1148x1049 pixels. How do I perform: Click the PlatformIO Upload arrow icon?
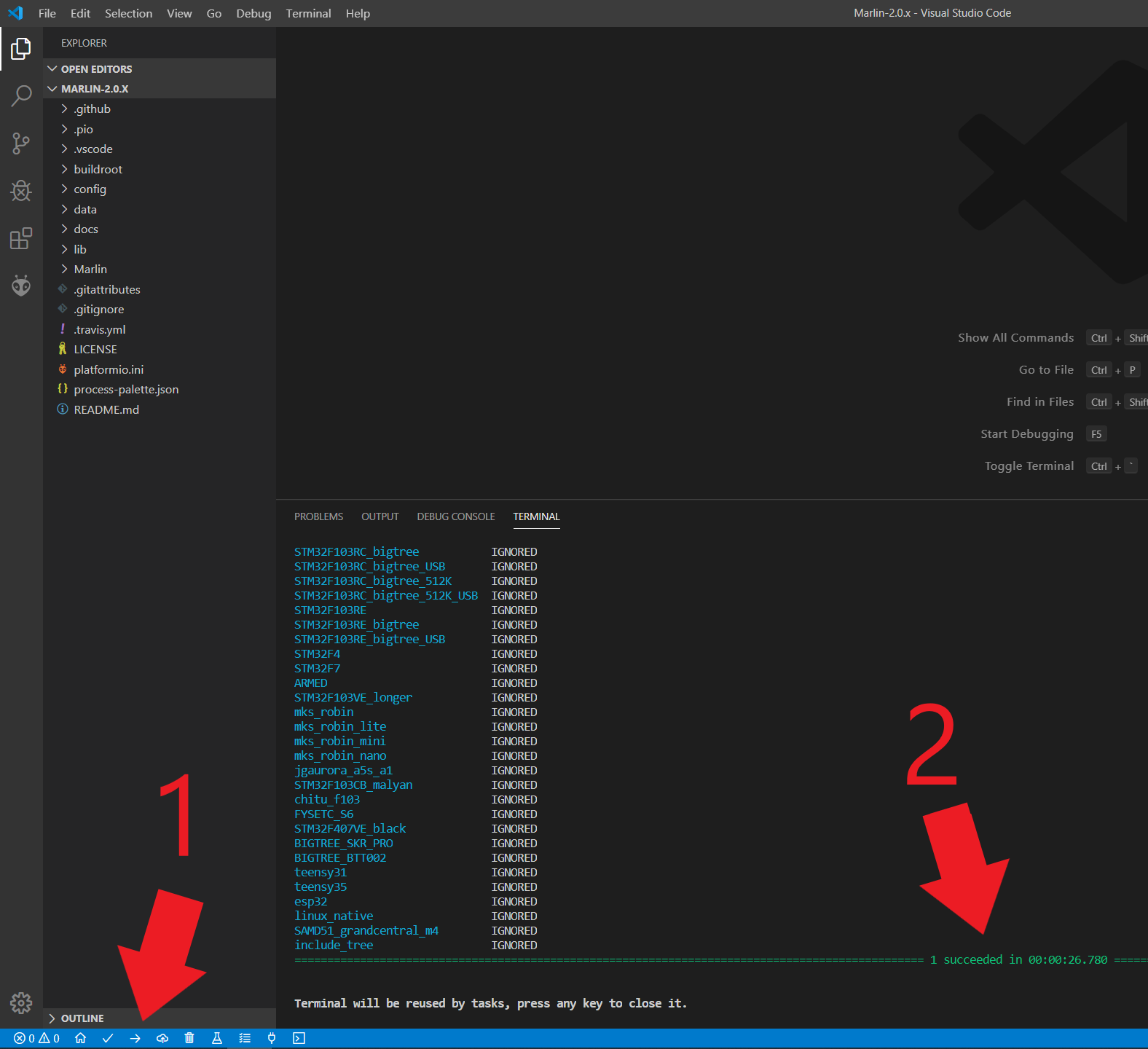135,1039
